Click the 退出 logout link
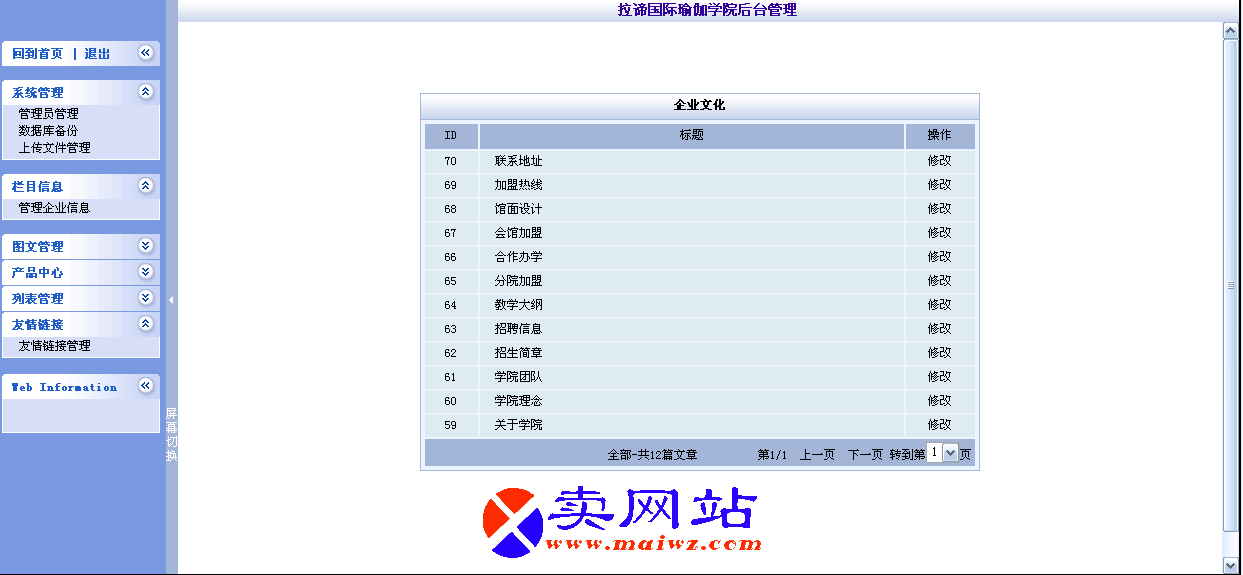The image size is (1243, 575). coord(97,54)
